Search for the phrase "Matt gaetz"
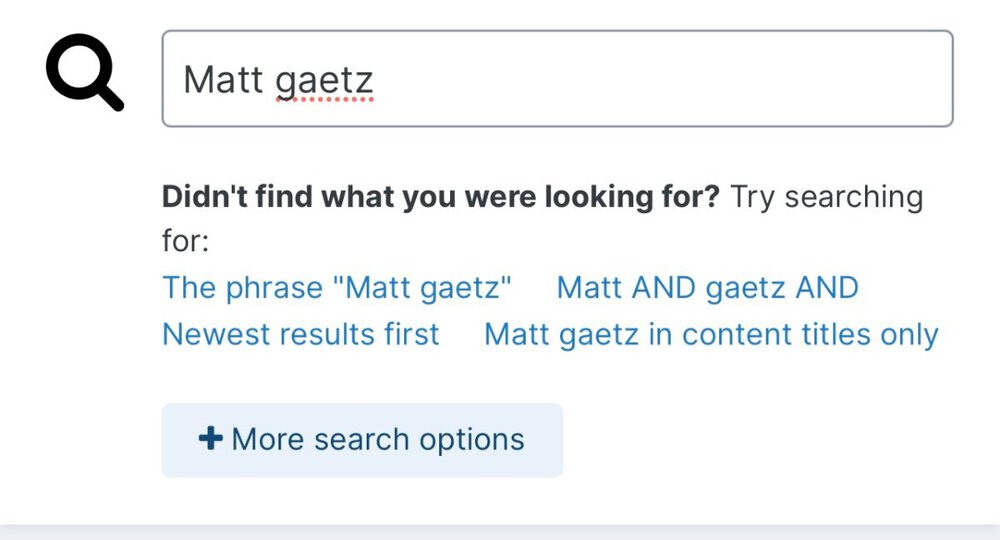This screenshot has height=540, width=1000. pos(337,288)
